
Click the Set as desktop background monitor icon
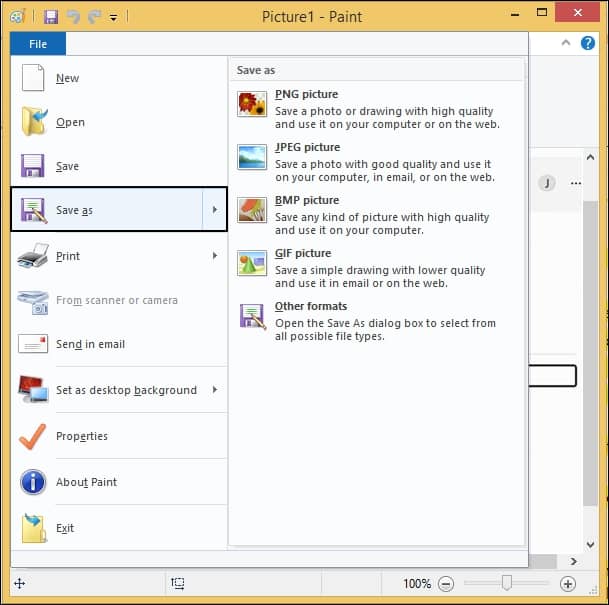coord(33,389)
